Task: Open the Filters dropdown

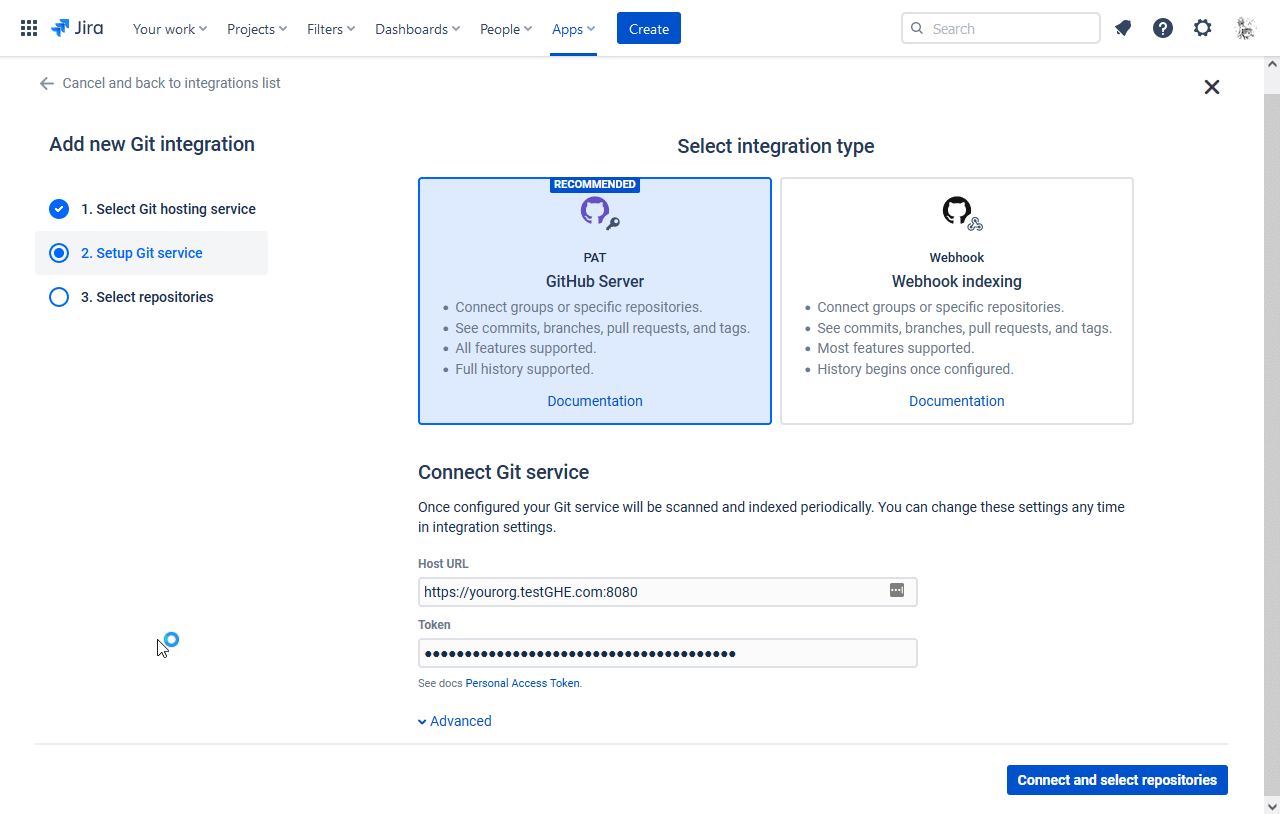Action: pos(331,29)
